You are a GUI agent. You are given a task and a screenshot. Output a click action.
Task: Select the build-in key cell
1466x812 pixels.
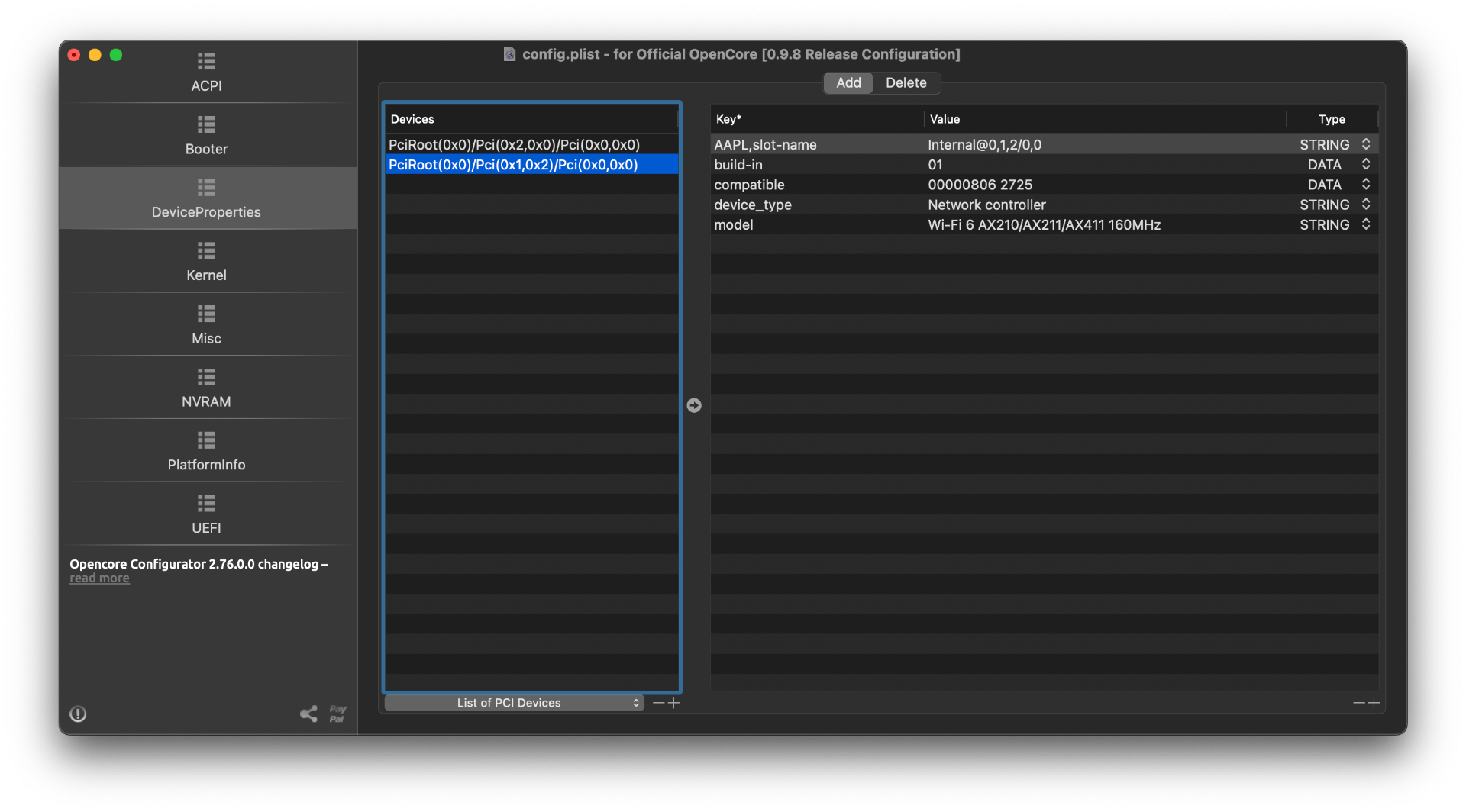pos(738,164)
